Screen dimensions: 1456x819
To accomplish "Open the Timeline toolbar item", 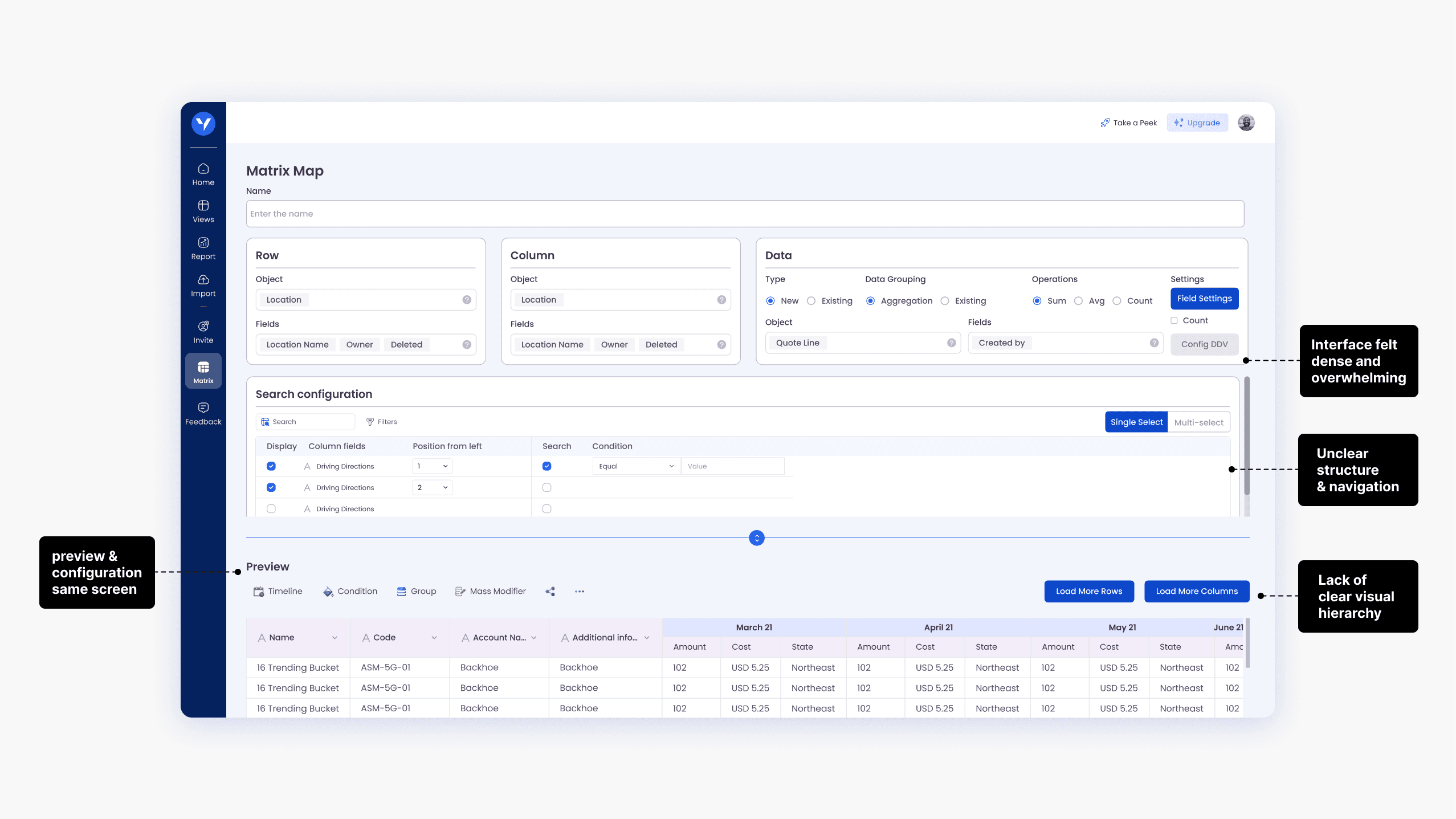I will point(278,592).
